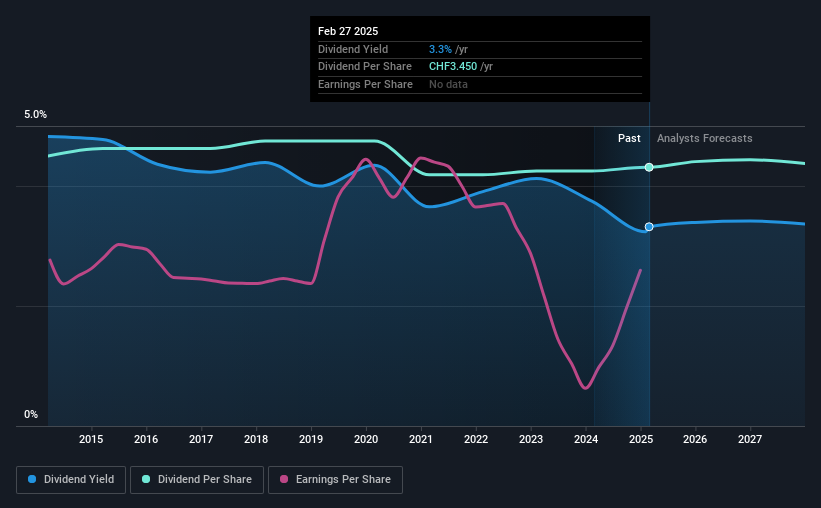The width and height of the screenshot is (821, 508).
Task: Click the 'Feb 27 2025' tooltip date
Action: click(x=348, y=31)
